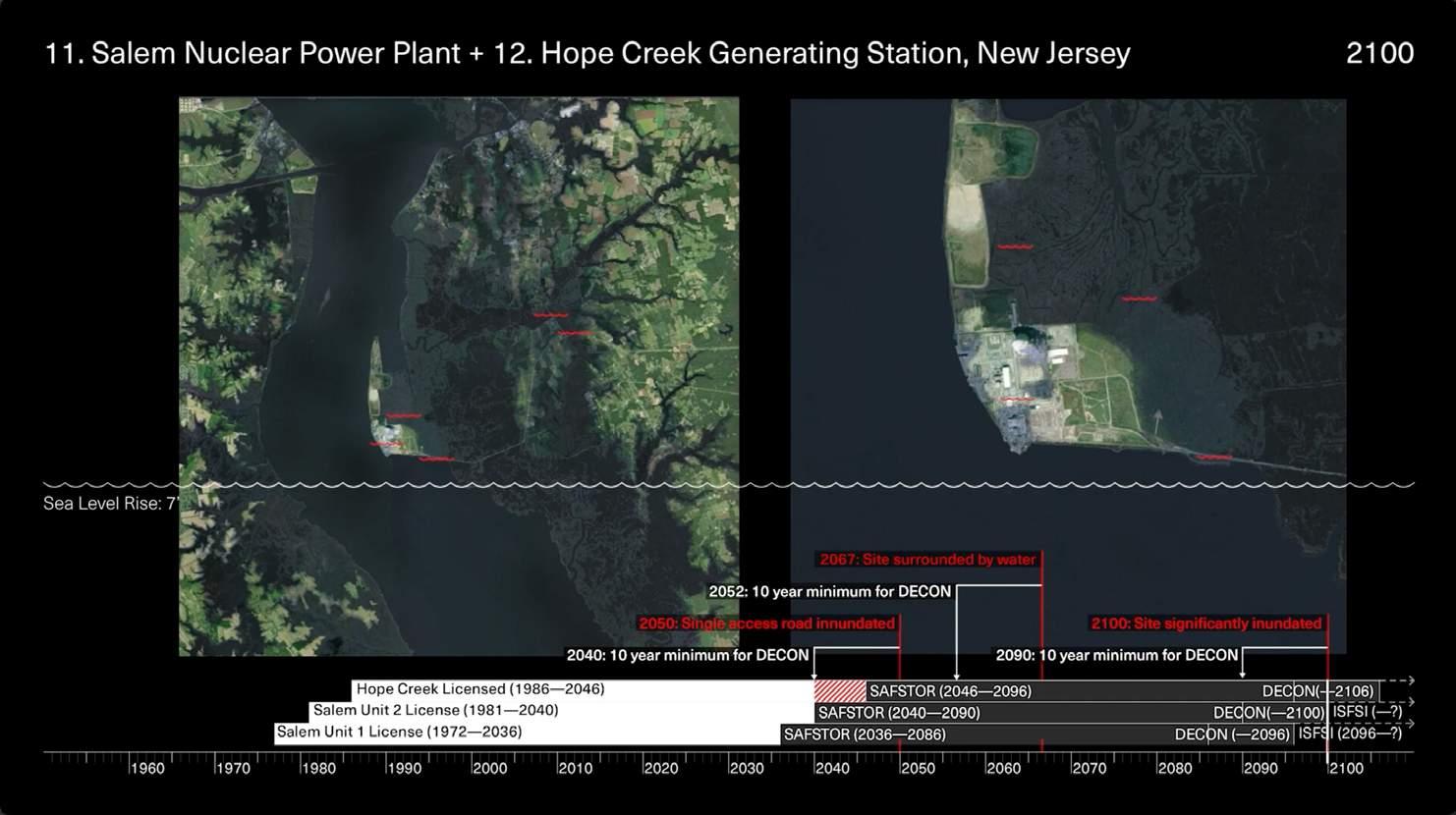Click the 2080 tick label on the timeline axis
This screenshot has height=815, width=1456.
[1175, 769]
